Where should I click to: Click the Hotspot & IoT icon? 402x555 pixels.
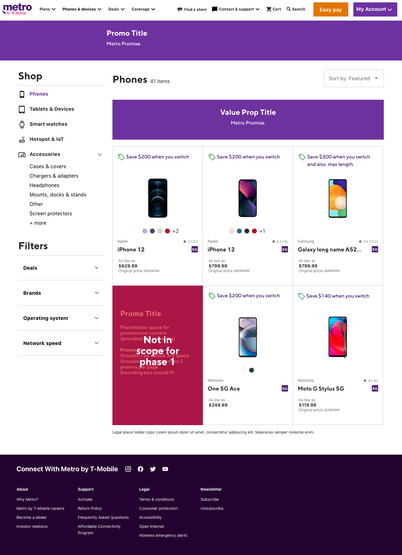point(22,139)
